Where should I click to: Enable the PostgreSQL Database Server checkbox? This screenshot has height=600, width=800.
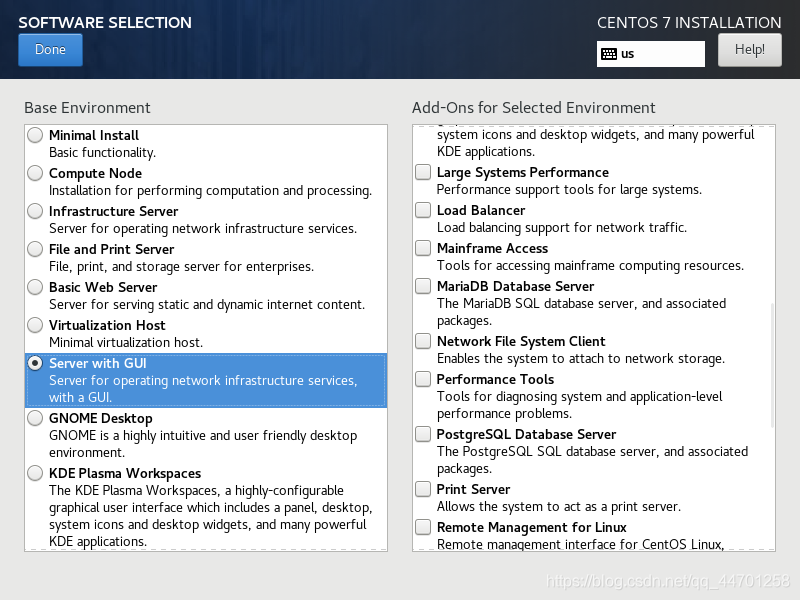coord(423,434)
